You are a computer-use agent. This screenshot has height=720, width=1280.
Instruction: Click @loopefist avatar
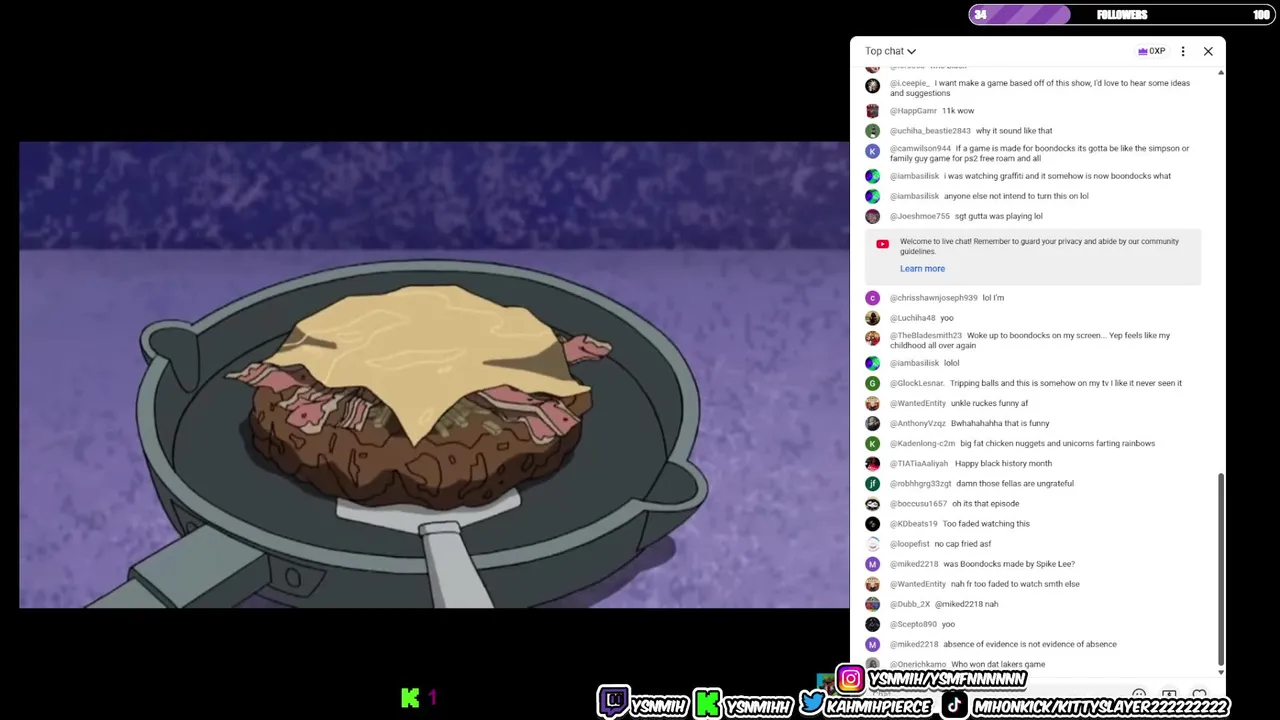click(872, 544)
